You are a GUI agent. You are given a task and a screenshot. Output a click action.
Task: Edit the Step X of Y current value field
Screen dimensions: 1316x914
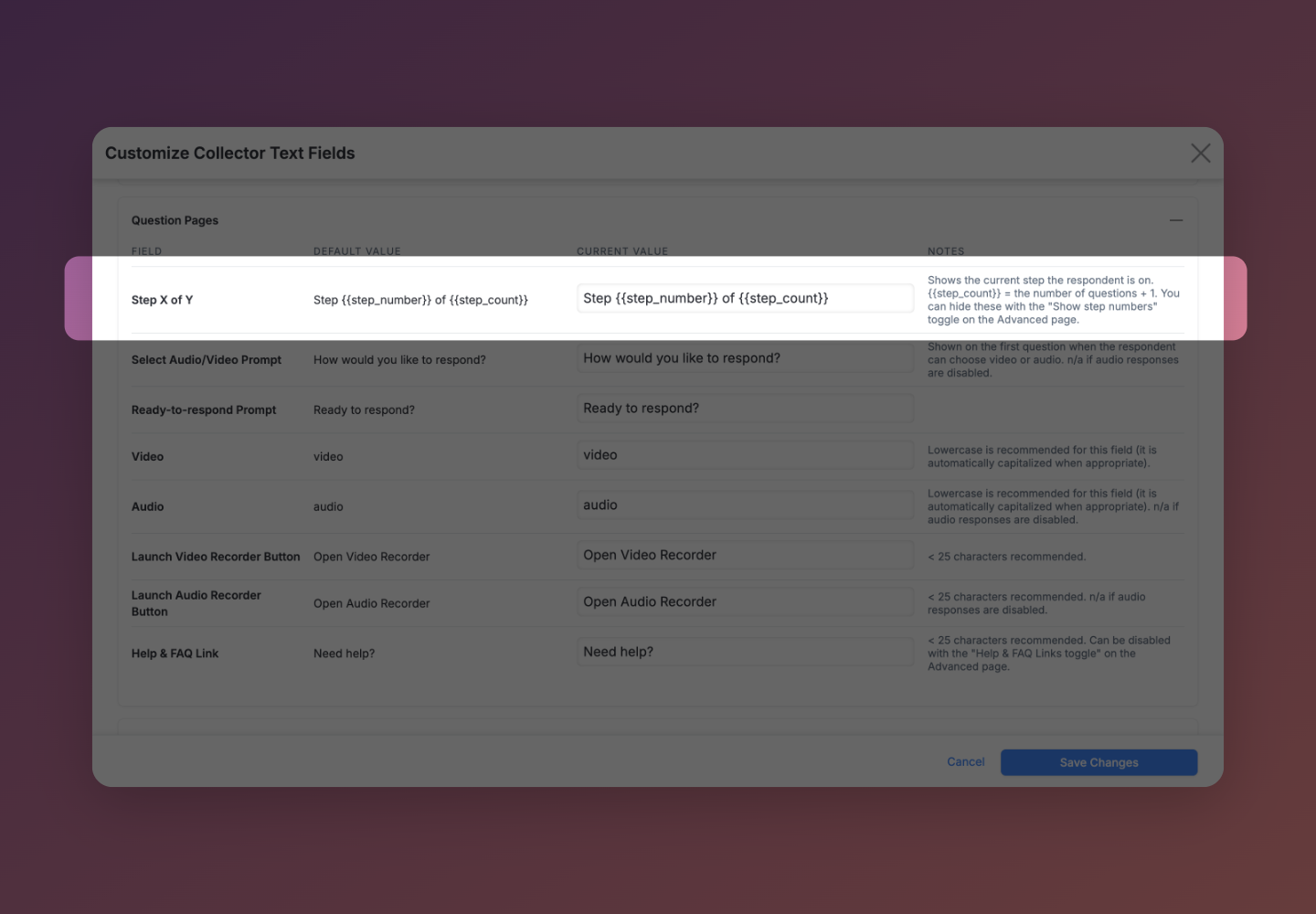tap(745, 298)
